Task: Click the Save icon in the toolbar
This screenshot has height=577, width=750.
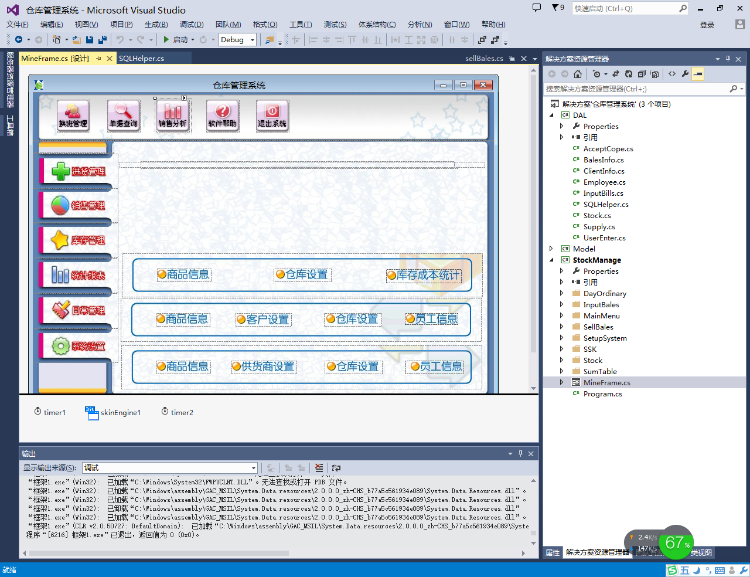Action: point(89,40)
